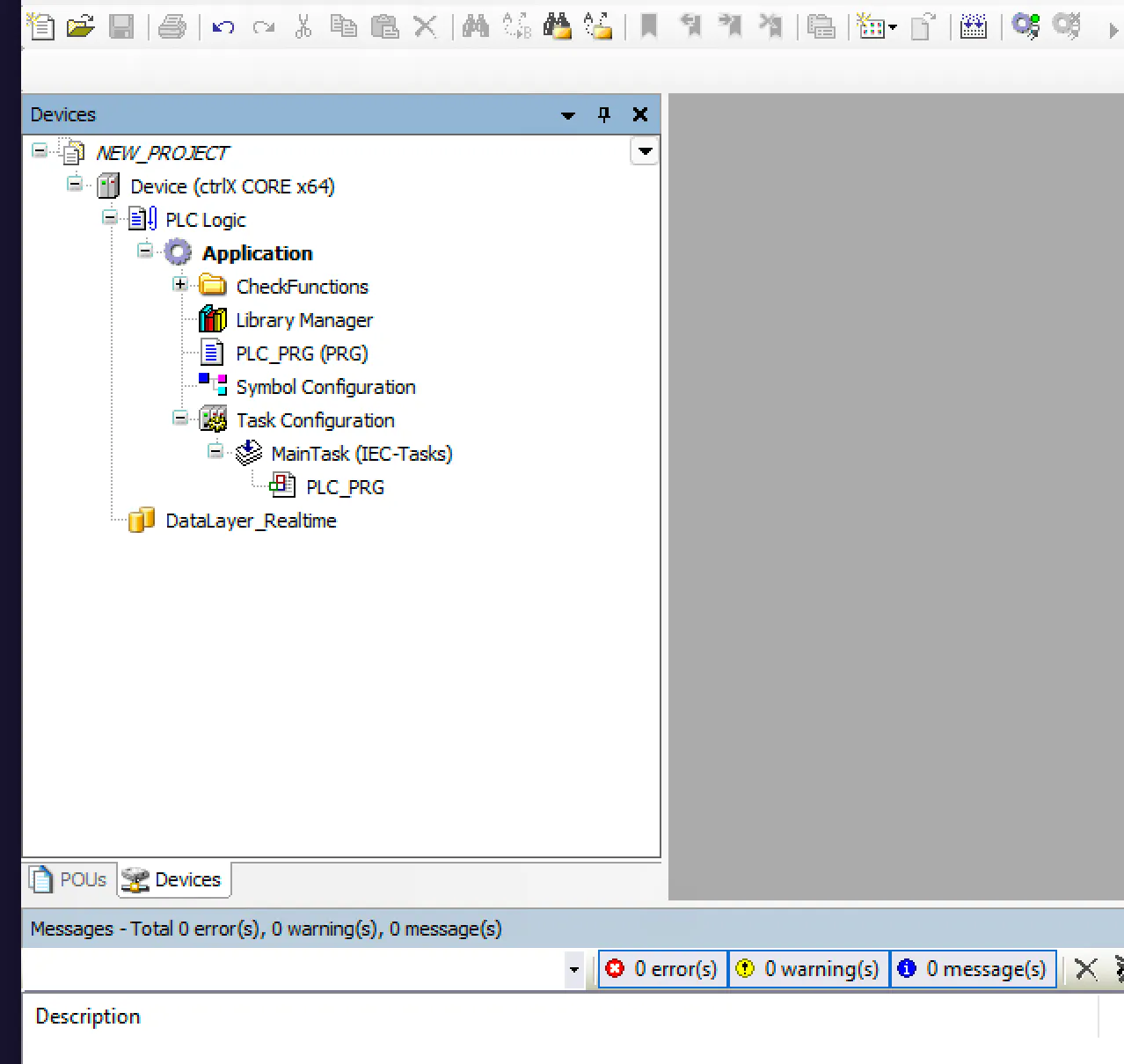The width and height of the screenshot is (1124, 1064).
Task: Switch to the POUs tab
Action: 69,879
